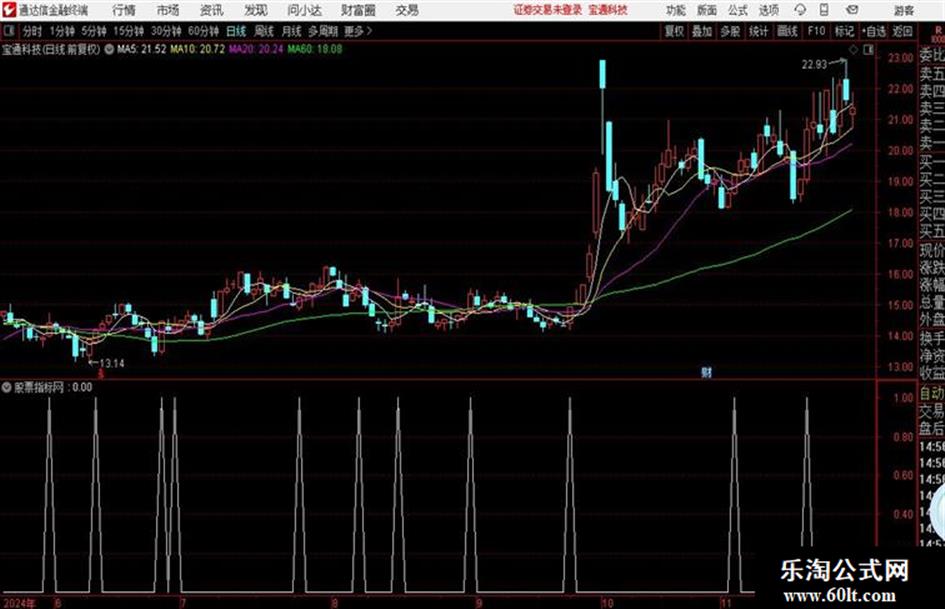Viewport: 945px width, 609px height.
Task: Switch to 月线 monthly period
Action: click(x=292, y=31)
